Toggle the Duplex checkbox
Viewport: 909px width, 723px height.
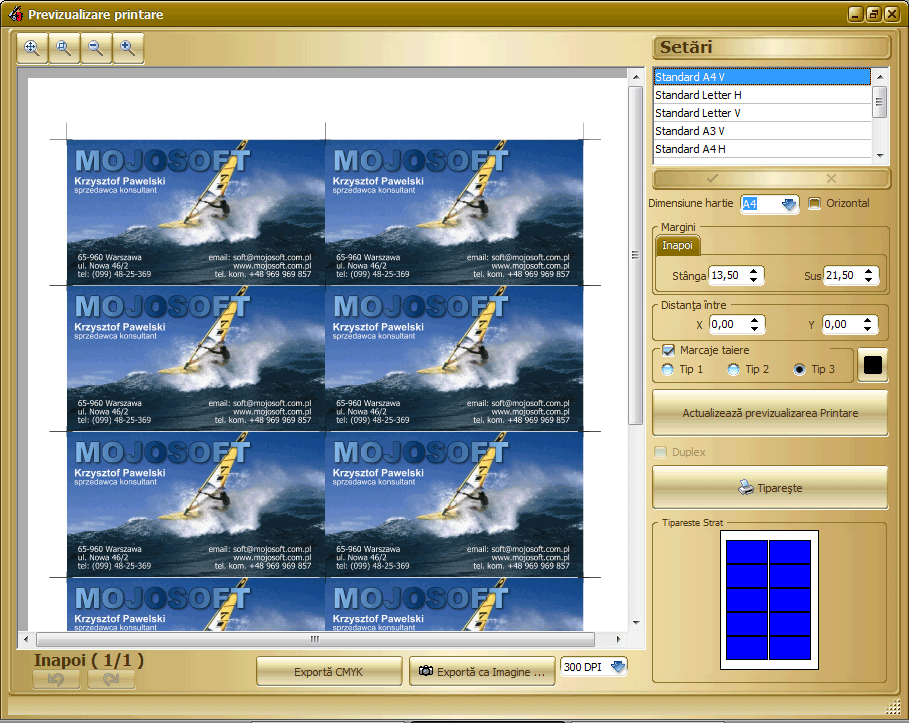click(660, 452)
